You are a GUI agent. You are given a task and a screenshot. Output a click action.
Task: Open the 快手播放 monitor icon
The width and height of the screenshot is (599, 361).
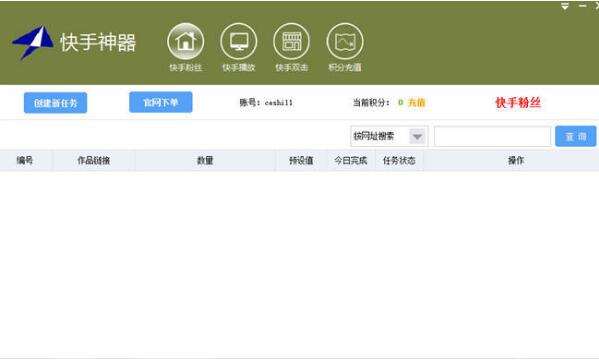pyautogui.click(x=238, y=41)
